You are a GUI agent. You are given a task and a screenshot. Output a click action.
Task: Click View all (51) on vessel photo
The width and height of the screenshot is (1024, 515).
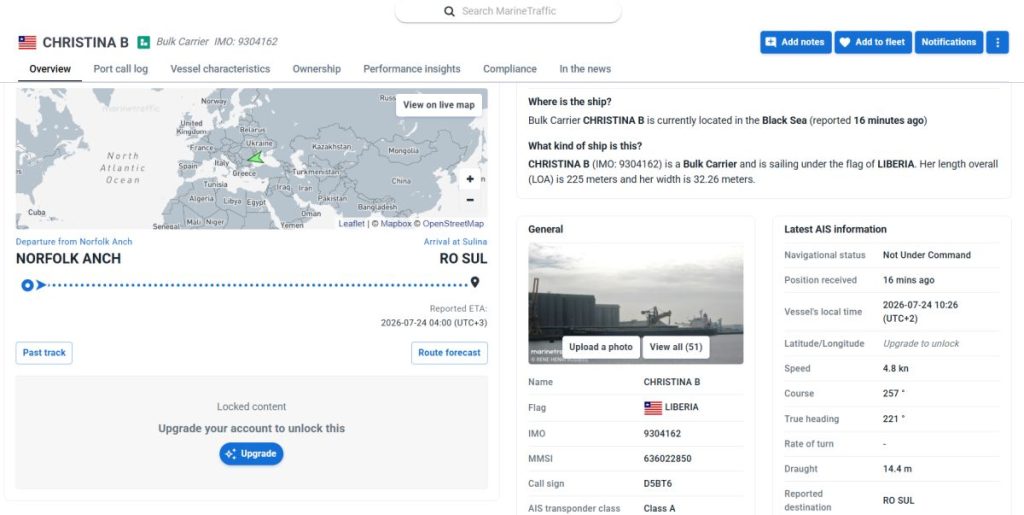point(676,347)
